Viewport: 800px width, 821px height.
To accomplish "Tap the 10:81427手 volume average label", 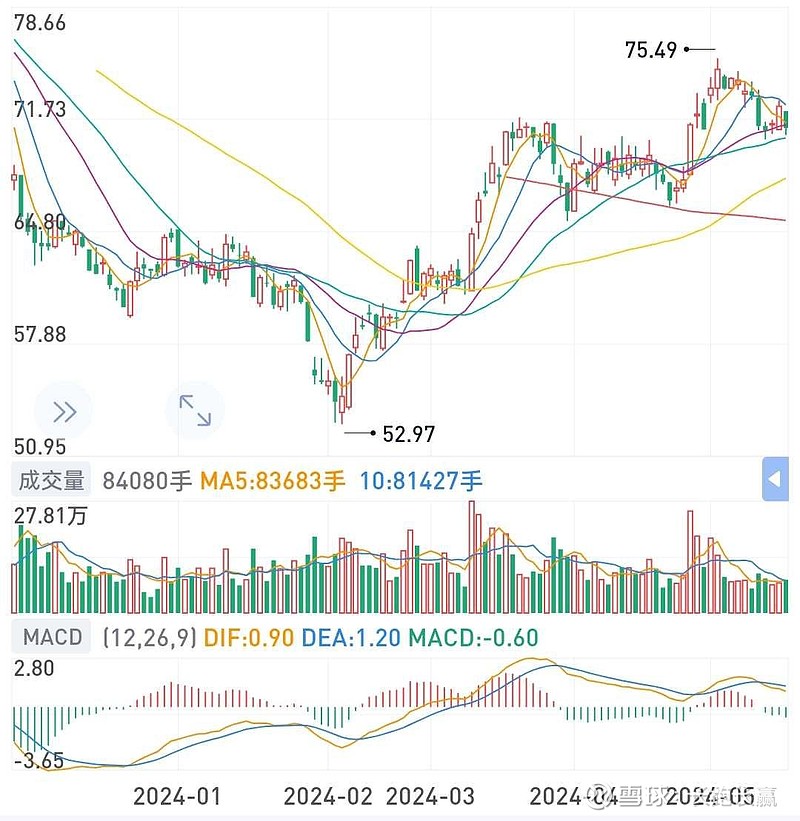I will point(421,481).
